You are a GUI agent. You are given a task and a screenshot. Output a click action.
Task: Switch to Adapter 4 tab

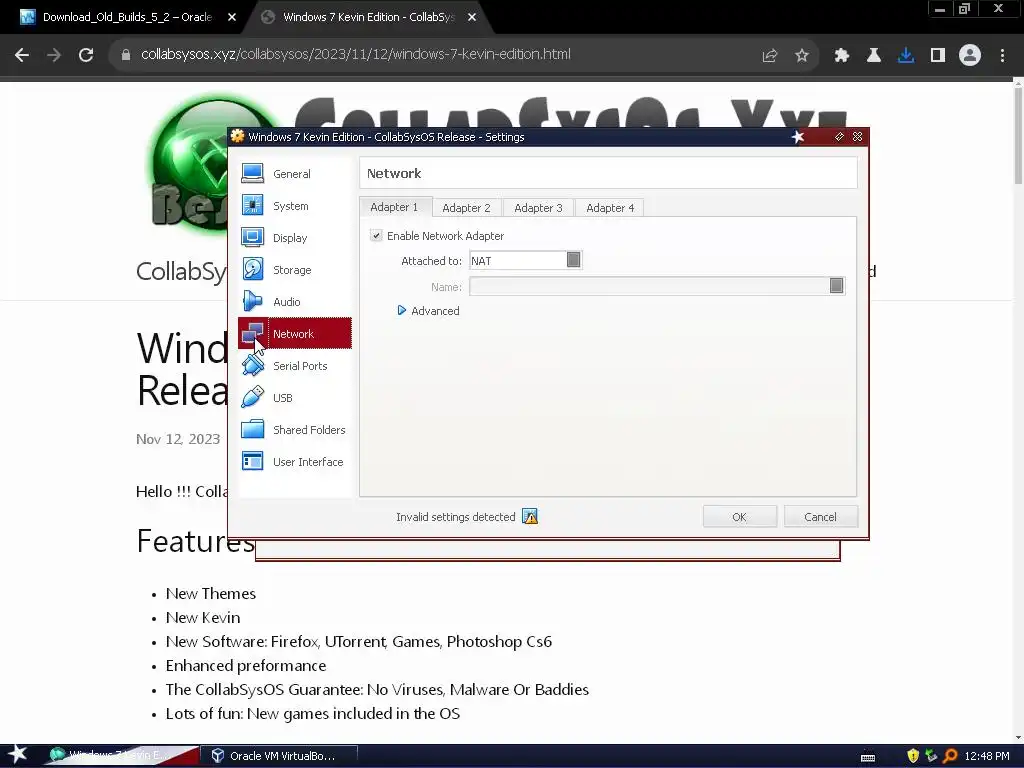[610, 208]
